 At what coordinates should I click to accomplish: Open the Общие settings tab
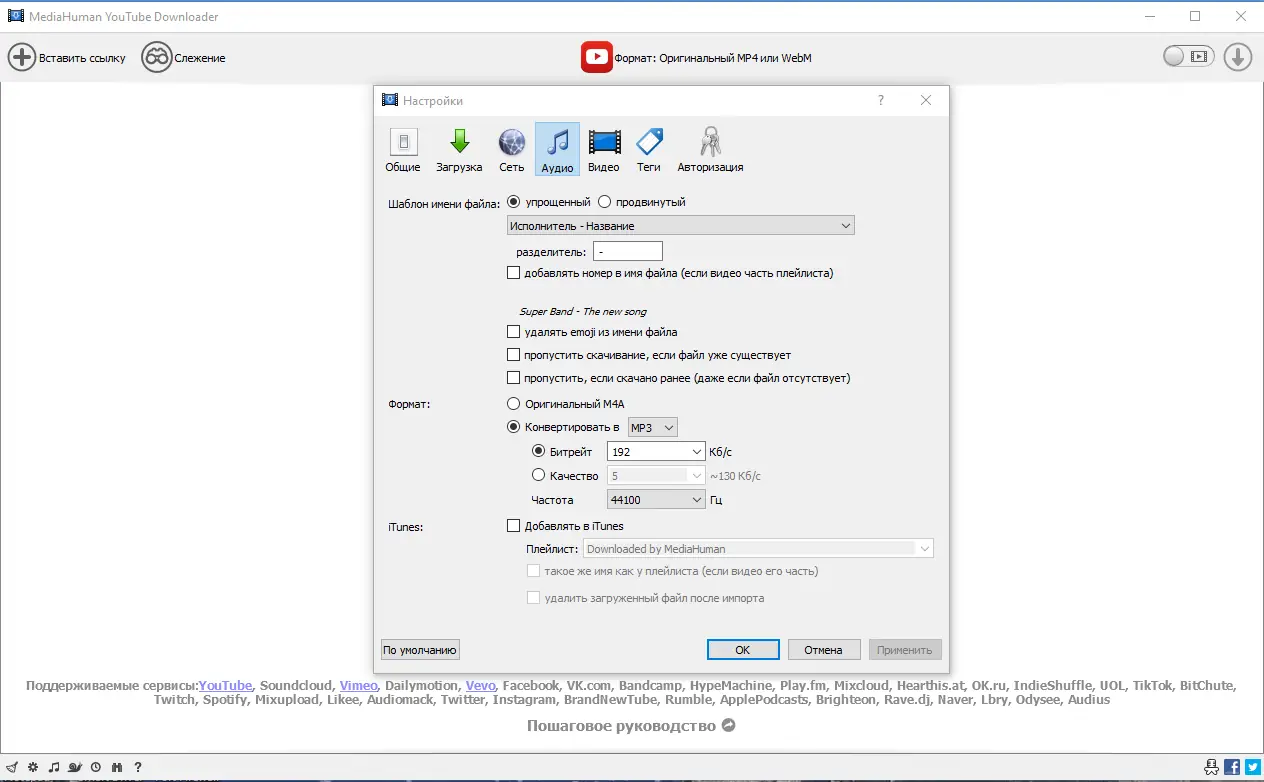coord(403,150)
